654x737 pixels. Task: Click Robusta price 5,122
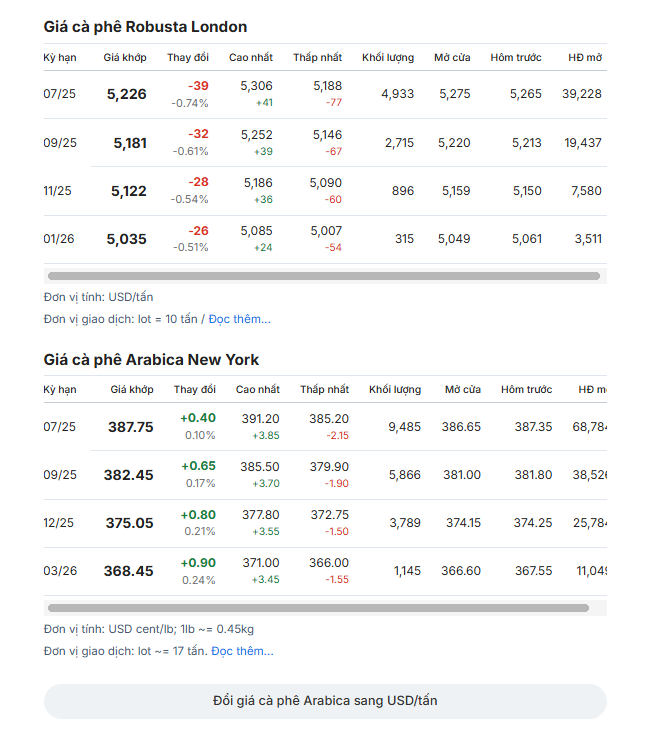pos(129,191)
